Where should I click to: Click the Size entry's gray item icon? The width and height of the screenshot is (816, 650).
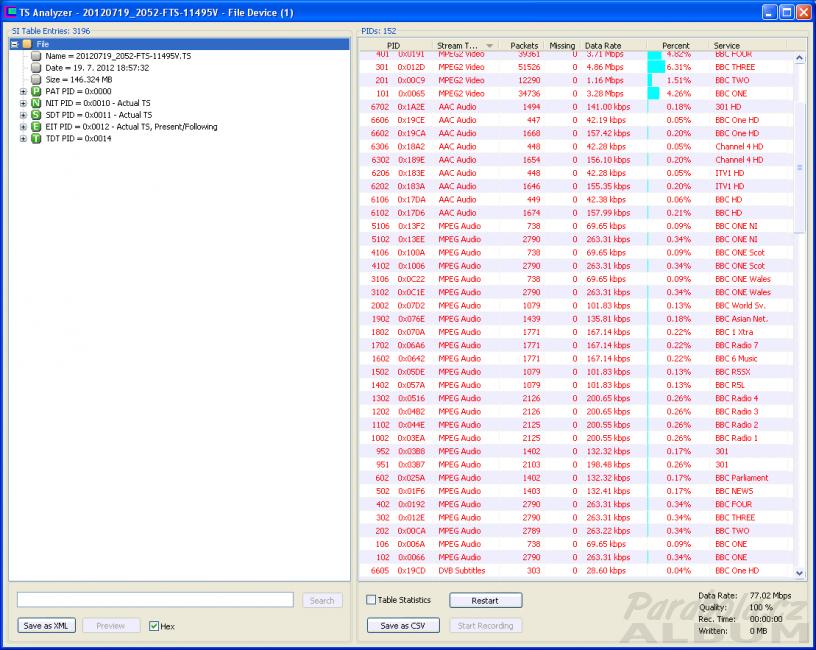tap(36, 80)
